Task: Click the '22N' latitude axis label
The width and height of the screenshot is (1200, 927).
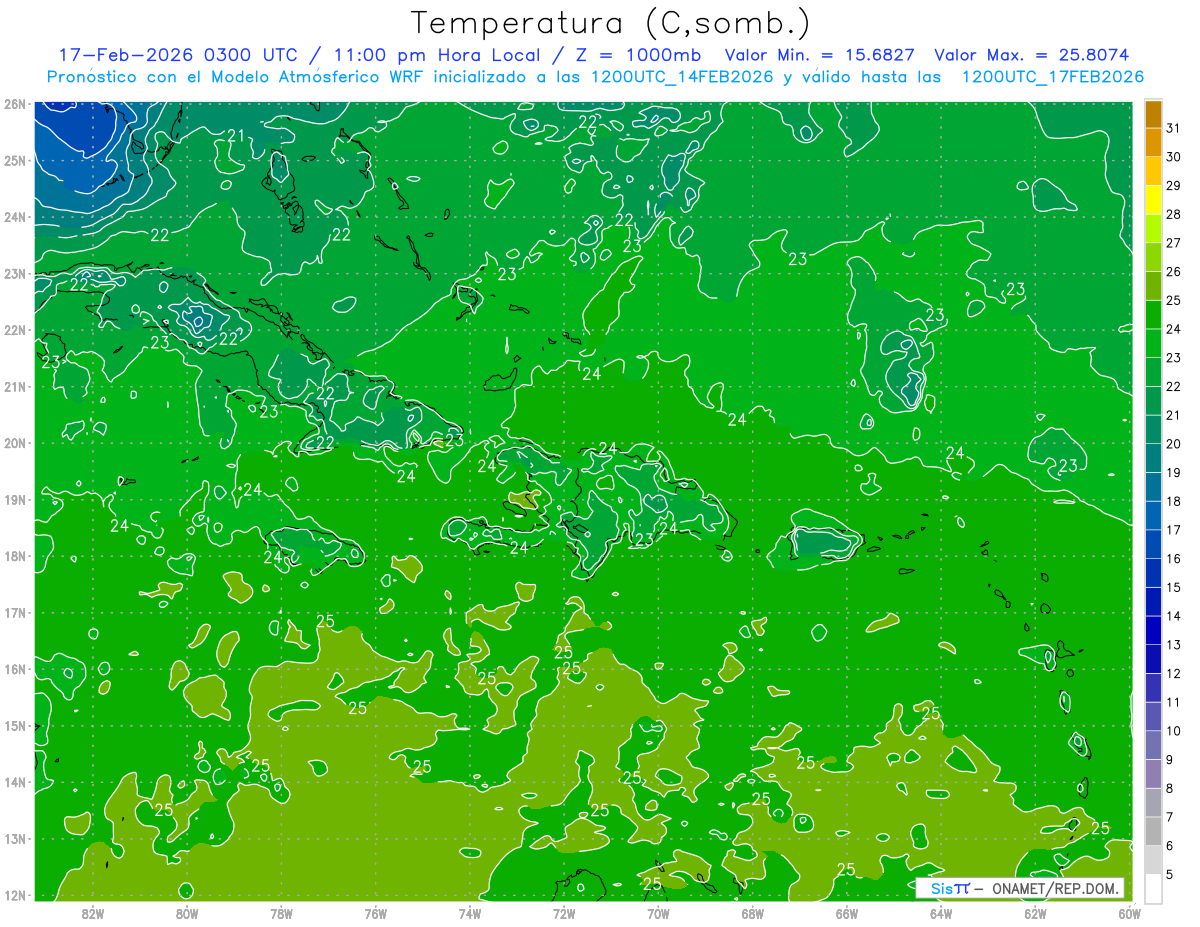Action: (14, 330)
